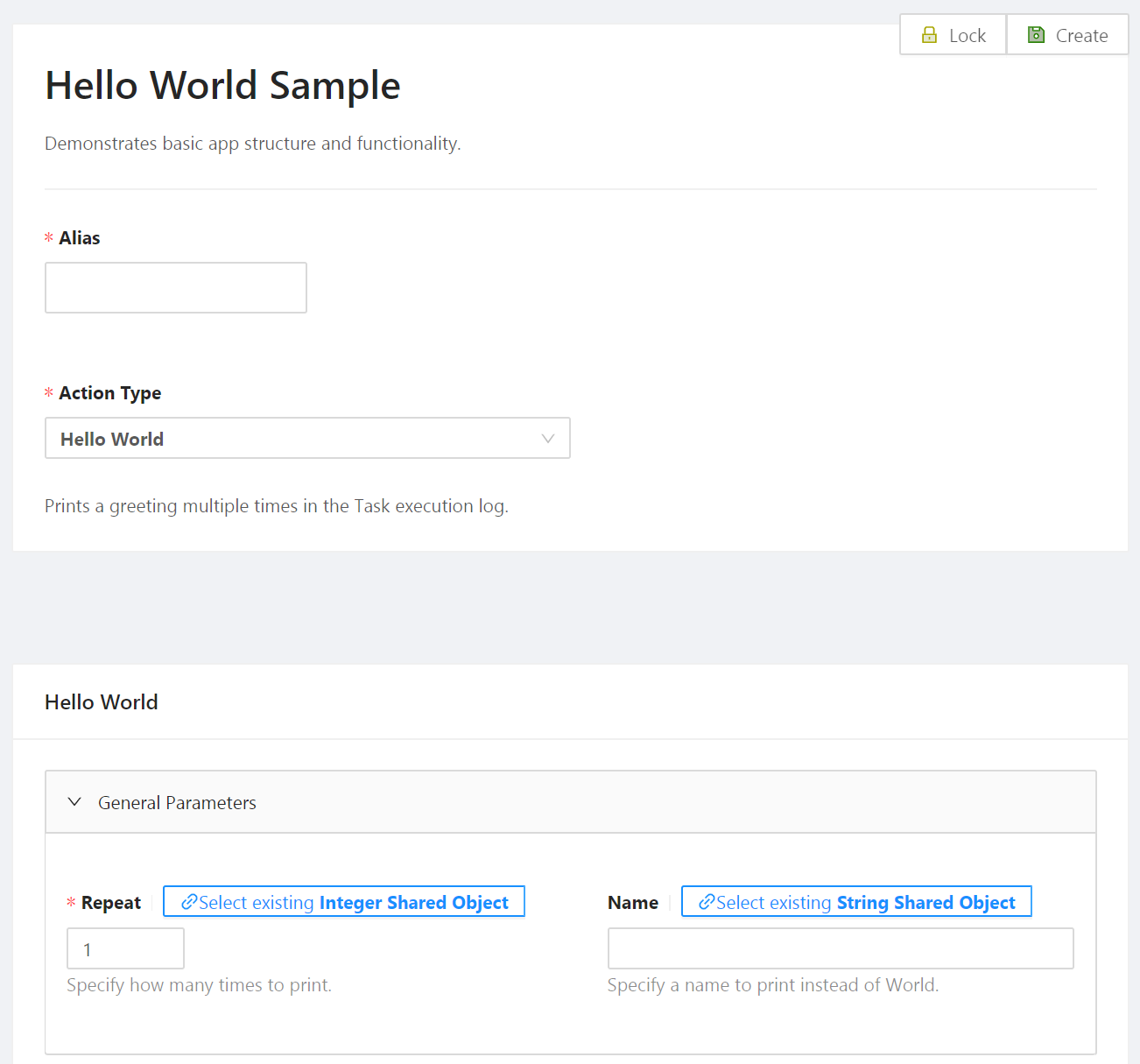
Task: Collapse the General Parameters chevron
Action: pos(75,802)
